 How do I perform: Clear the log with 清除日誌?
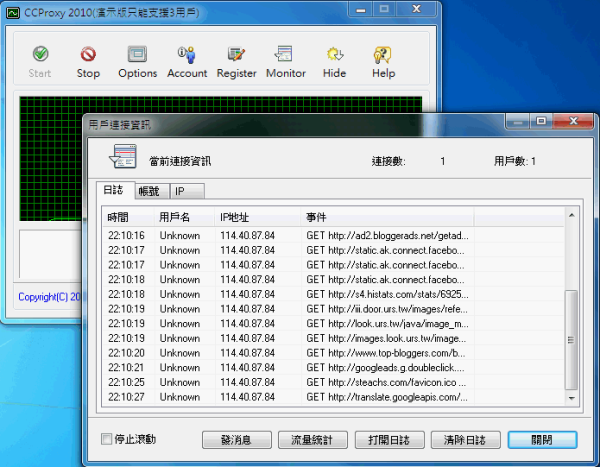tap(465, 440)
